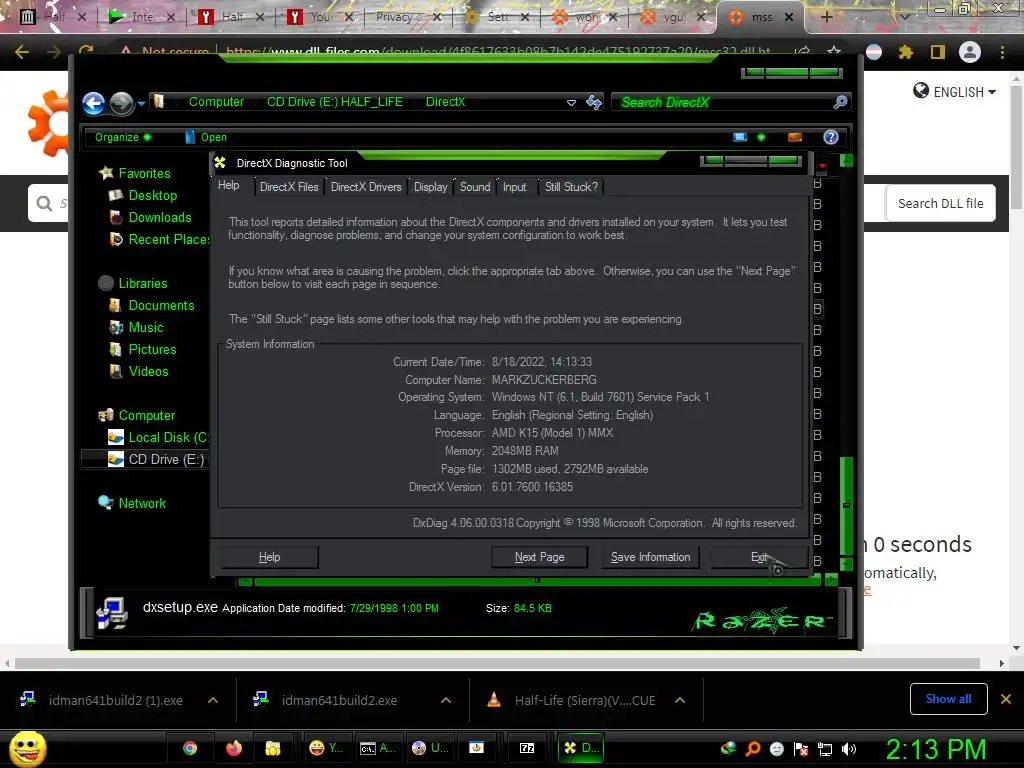
Task: Click Explorer's forward navigation arrow
Action: [121, 103]
